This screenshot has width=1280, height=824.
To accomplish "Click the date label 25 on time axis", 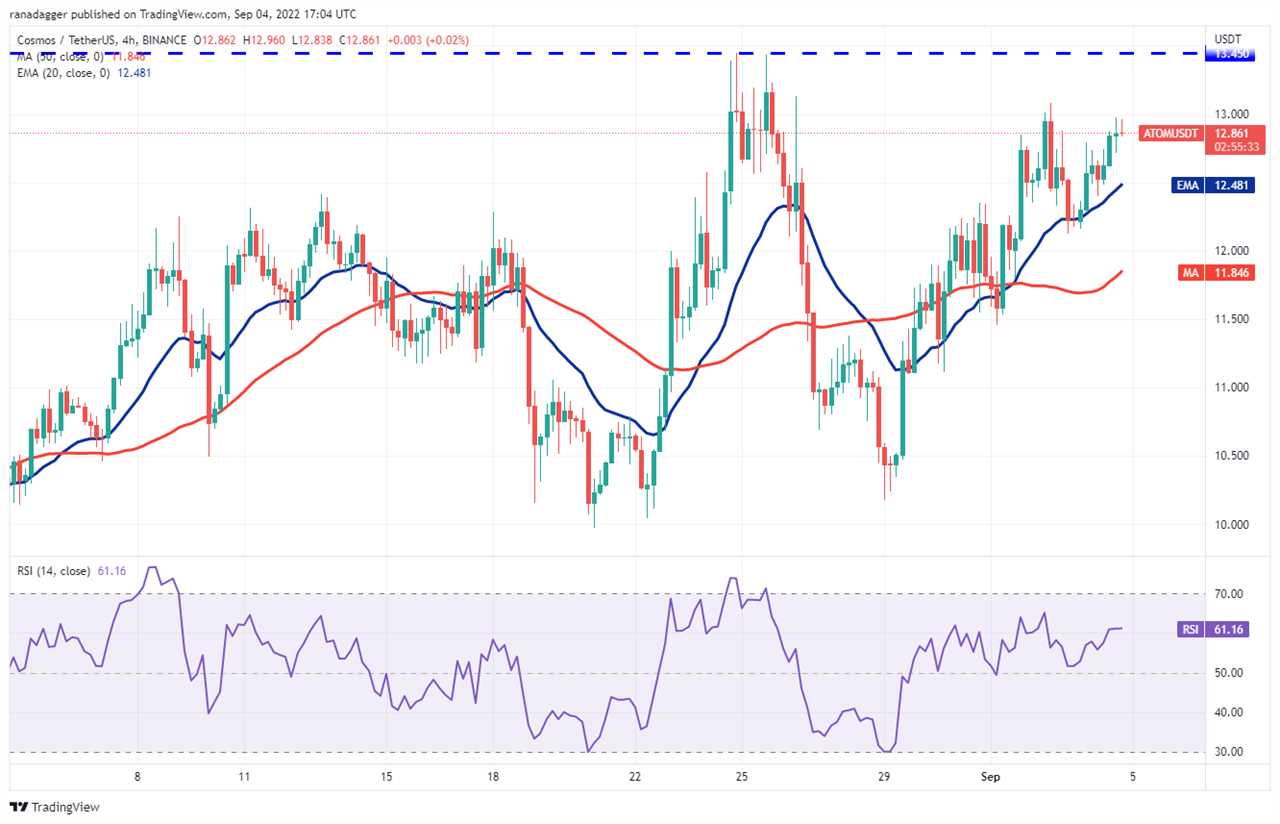I will (741, 777).
